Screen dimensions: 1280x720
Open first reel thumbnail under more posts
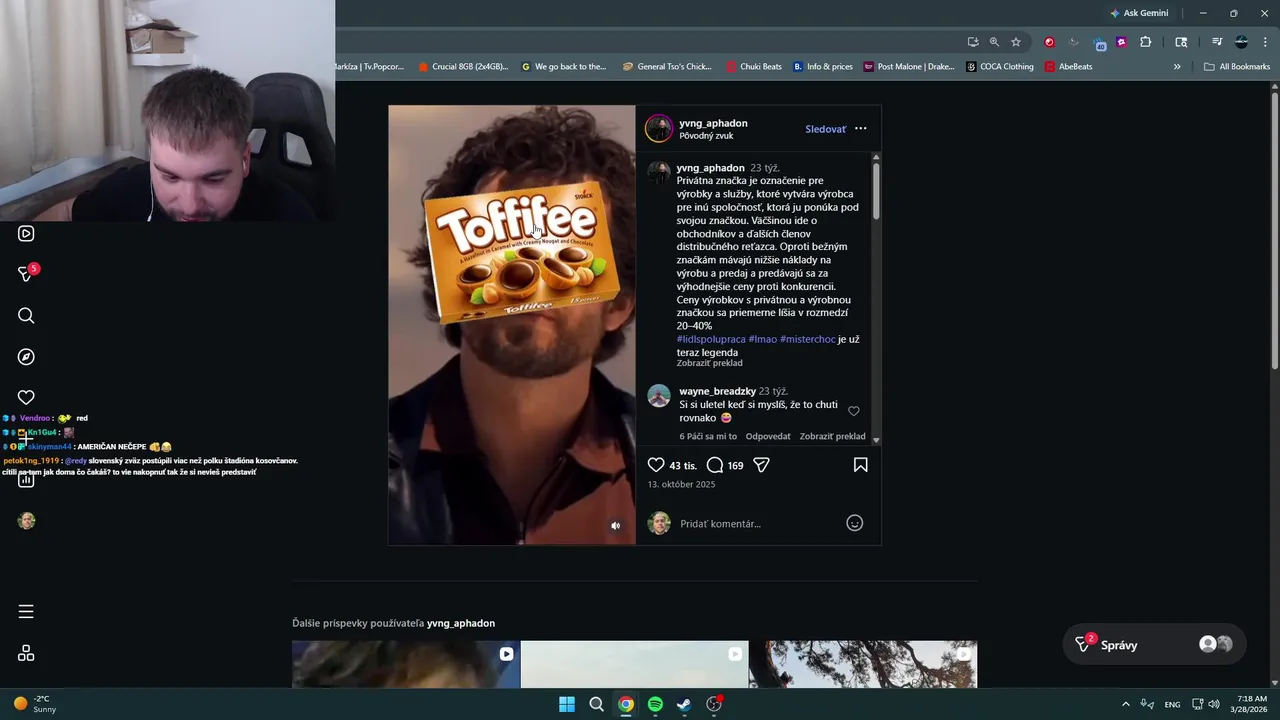coord(405,664)
